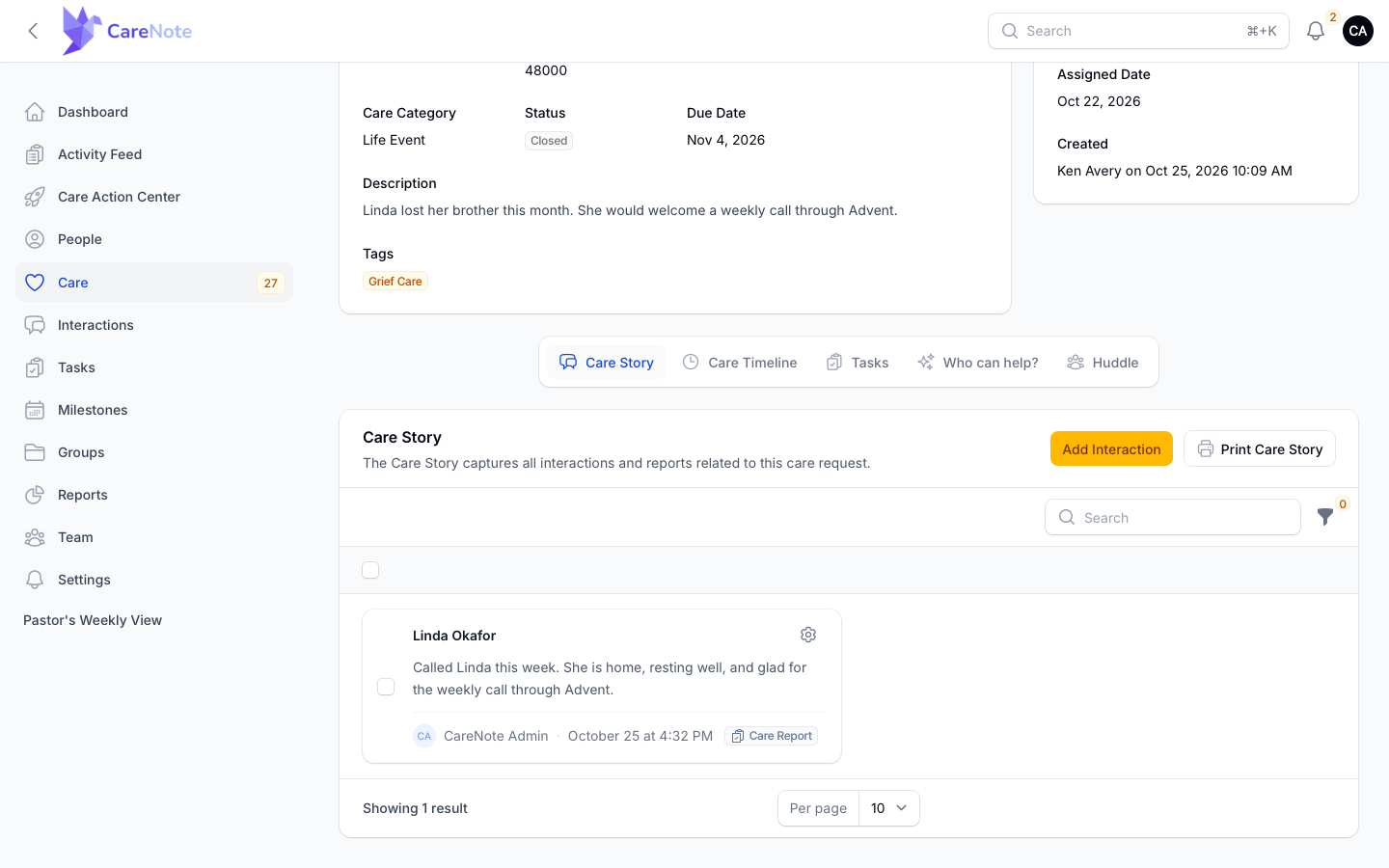The height and width of the screenshot is (868, 1389).
Task: Focus the top global Search bar
Action: pos(1138,31)
